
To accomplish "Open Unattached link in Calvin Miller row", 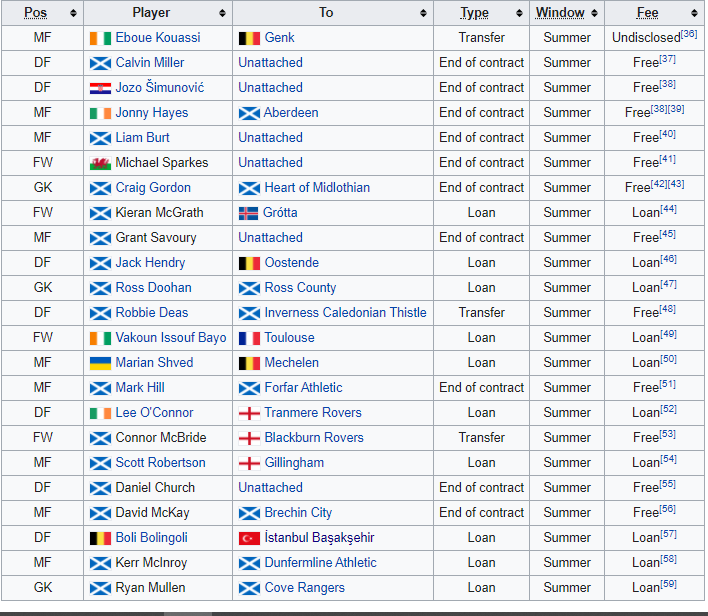I will [270, 62].
